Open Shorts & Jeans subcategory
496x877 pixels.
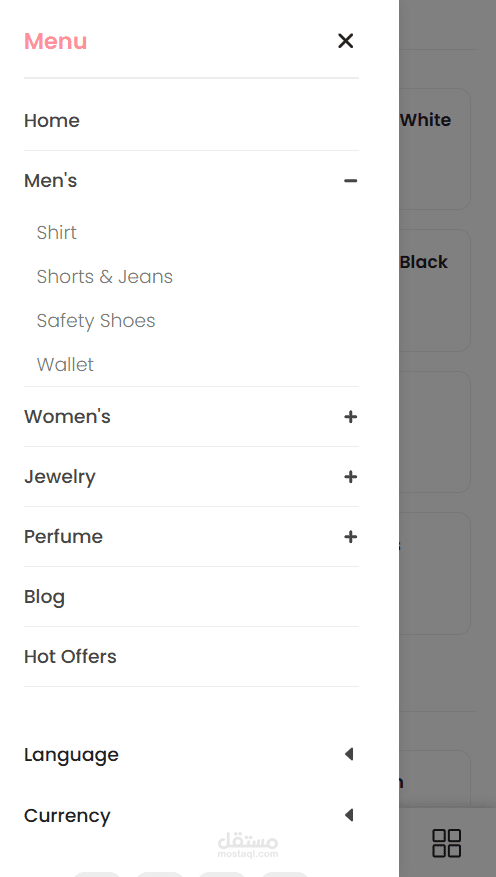[105, 276]
